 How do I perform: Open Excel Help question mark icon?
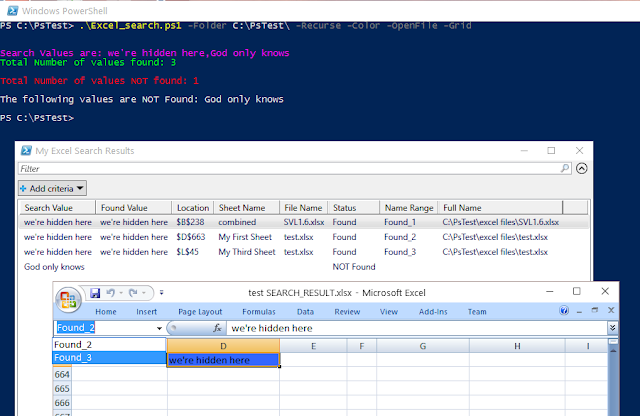click(564, 311)
